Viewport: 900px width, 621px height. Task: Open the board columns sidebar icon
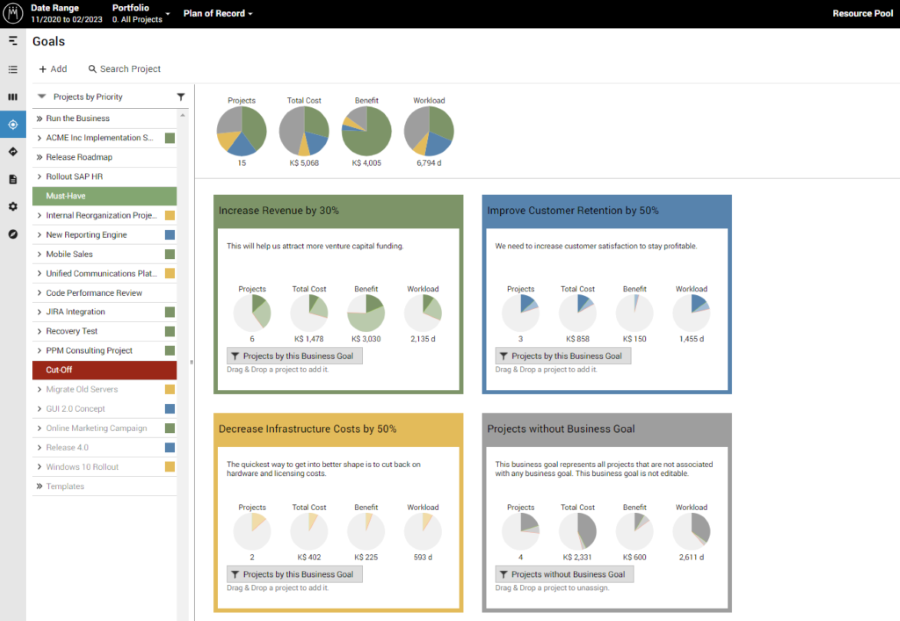[x=13, y=97]
